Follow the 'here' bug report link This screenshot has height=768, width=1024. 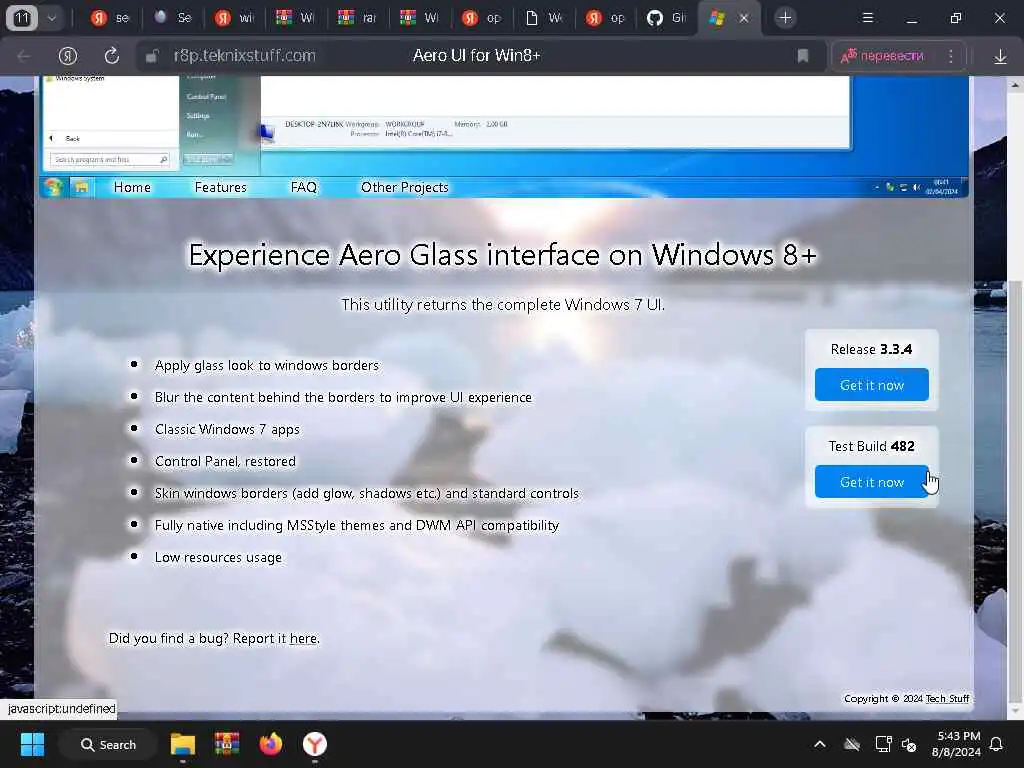coord(303,639)
